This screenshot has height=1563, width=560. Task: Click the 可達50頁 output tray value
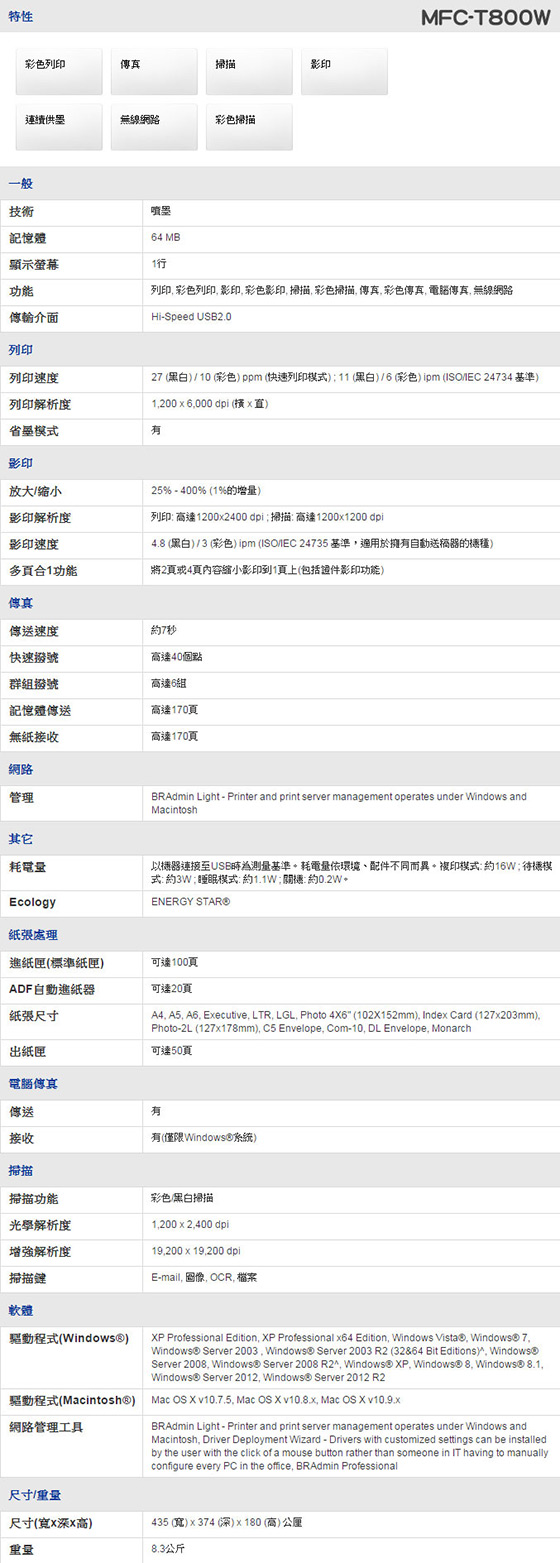(x=172, y=1050)
